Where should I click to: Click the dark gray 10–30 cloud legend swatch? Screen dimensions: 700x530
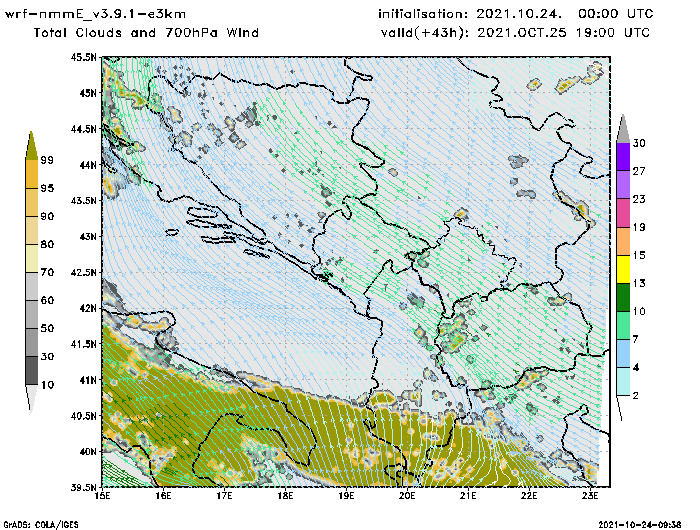(32, 371)
